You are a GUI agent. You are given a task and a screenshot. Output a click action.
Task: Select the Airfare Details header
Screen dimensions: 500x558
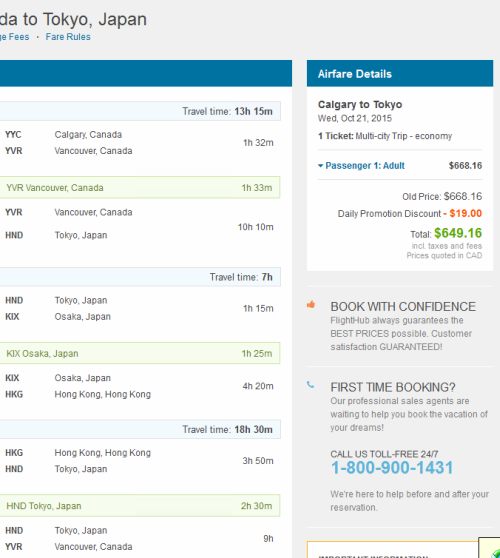point(400,74)
